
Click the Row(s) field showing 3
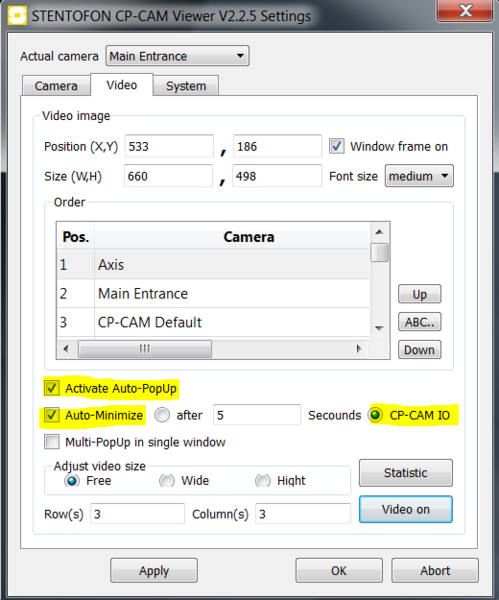pos(137,514)
